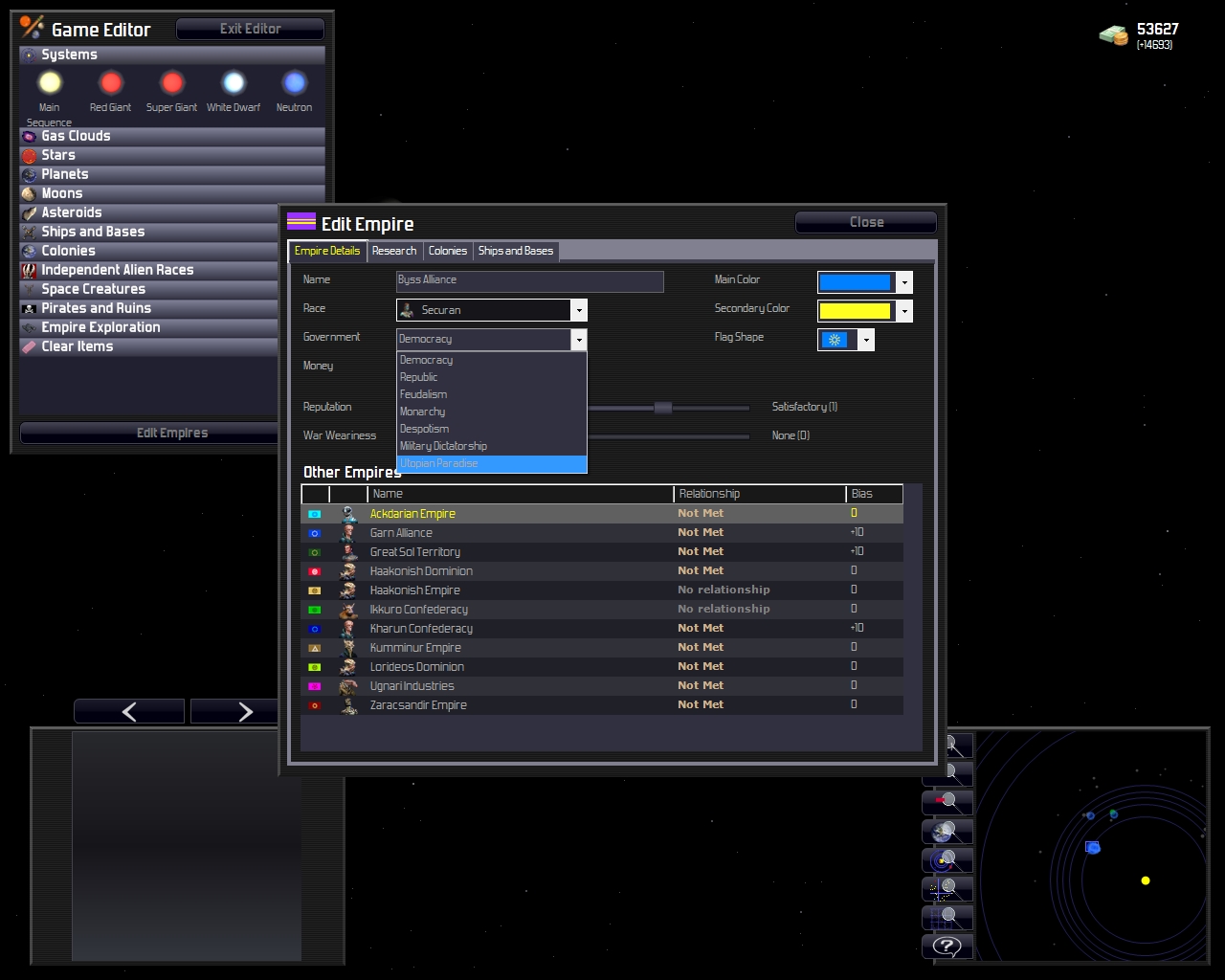Expand the Pirates and Ruins section
Image resolution: width=1225 pixels, height=980 pixels.
pos(148,308)
